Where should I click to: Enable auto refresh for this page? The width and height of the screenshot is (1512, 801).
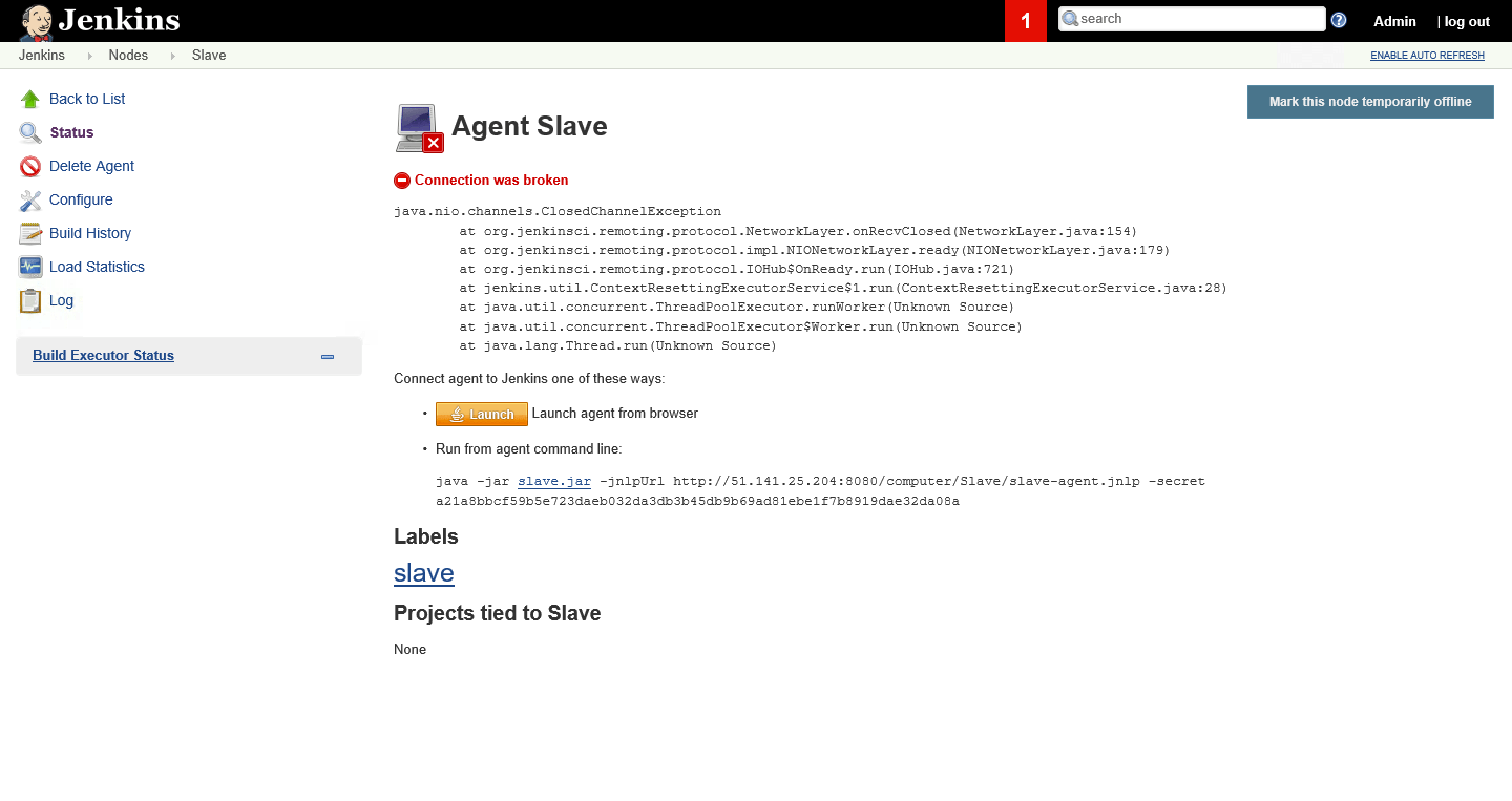click(1427, 55)
